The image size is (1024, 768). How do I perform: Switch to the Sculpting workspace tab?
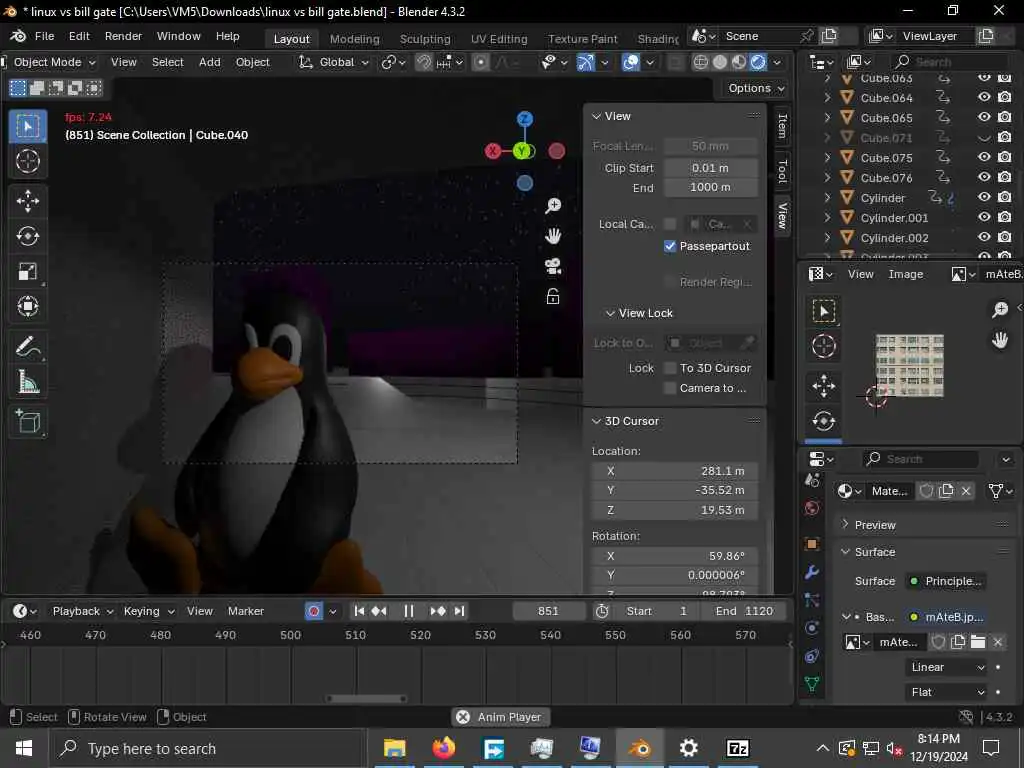(425, 39)
